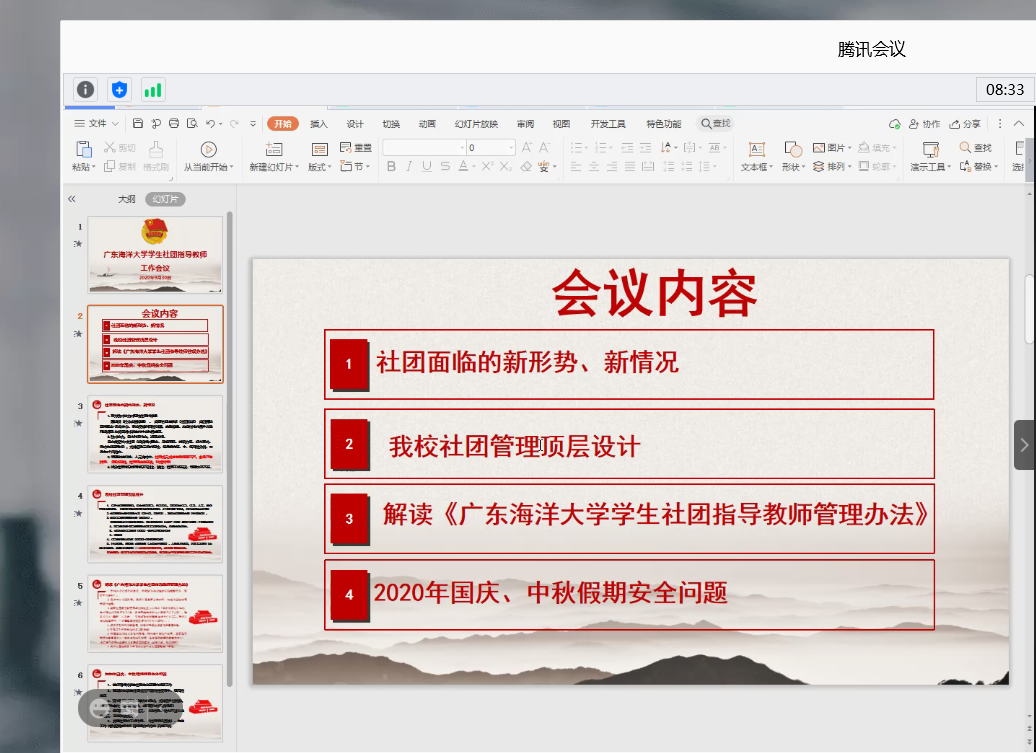Click the save icon in quick toolbar
This screenshot has height=753, width=1036.
point(137,124)
